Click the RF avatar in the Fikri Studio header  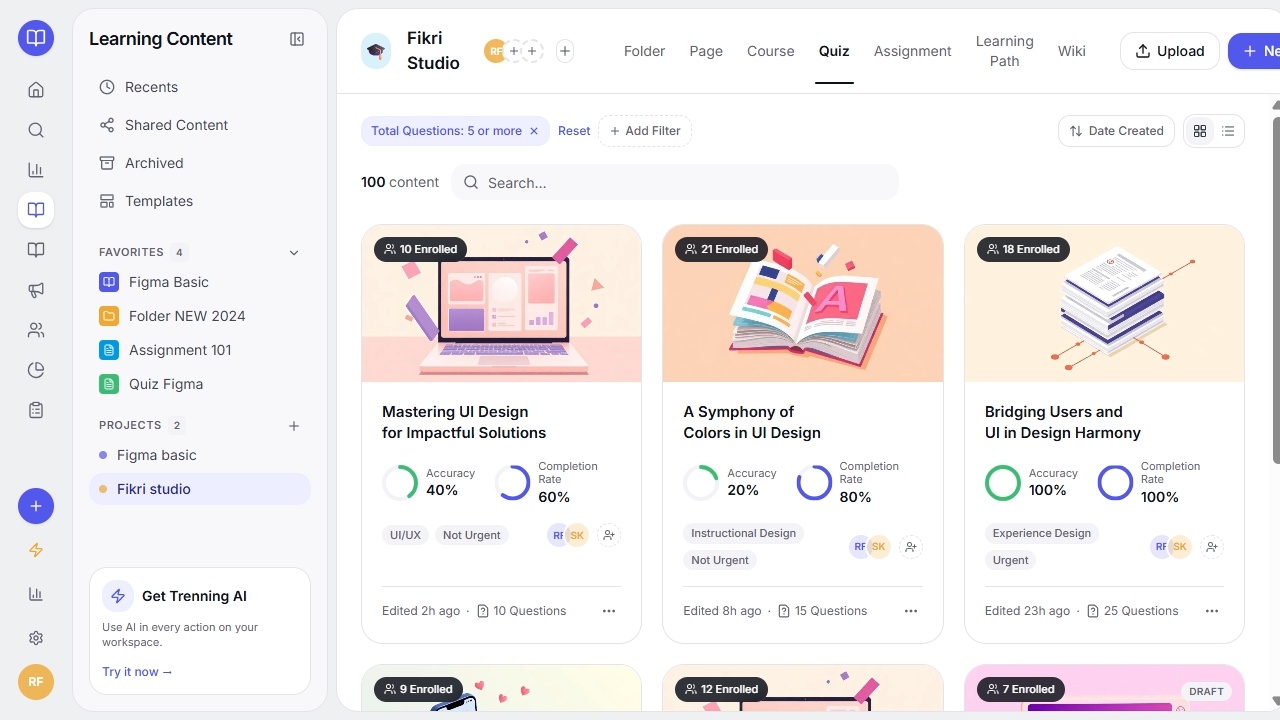[x=495, y=51]
